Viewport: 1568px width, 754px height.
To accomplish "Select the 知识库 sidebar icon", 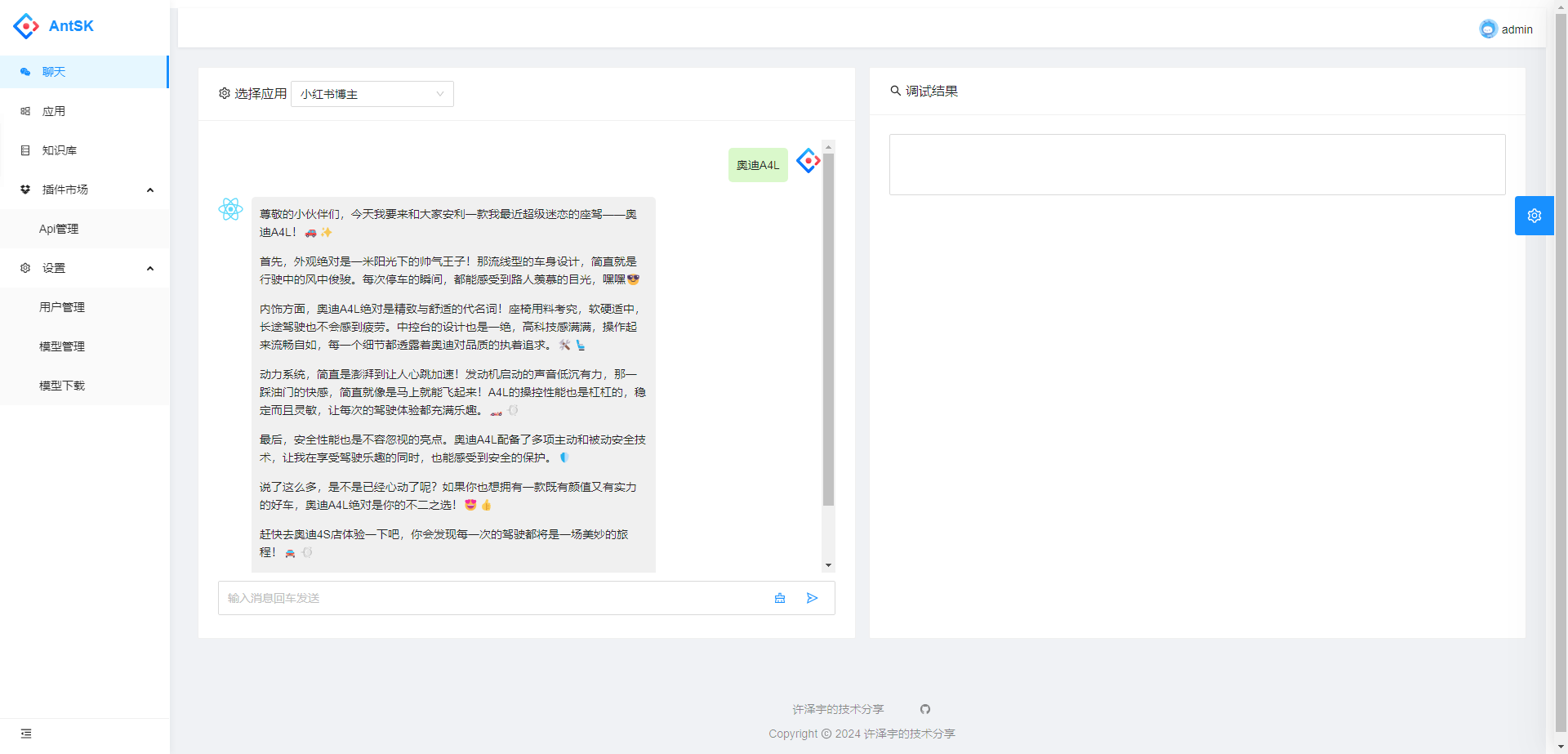I will pos(25,150).
